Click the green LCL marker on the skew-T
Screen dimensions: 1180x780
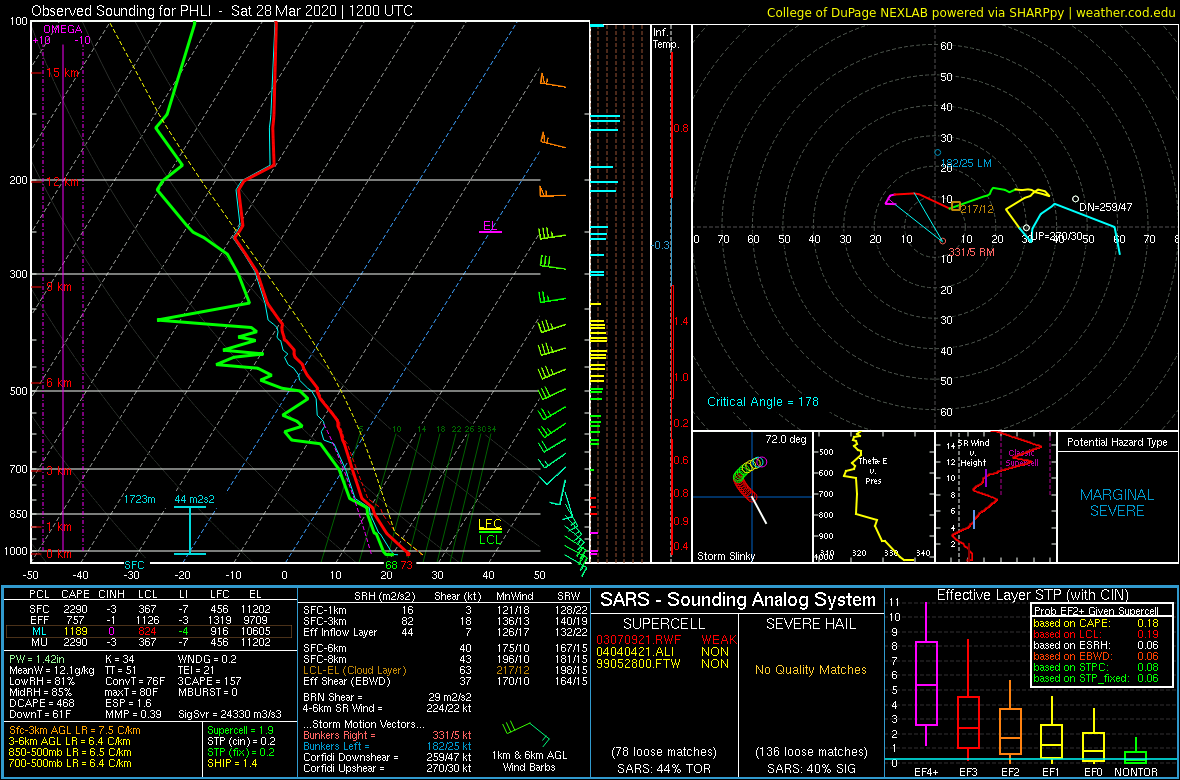pos(490,538)
